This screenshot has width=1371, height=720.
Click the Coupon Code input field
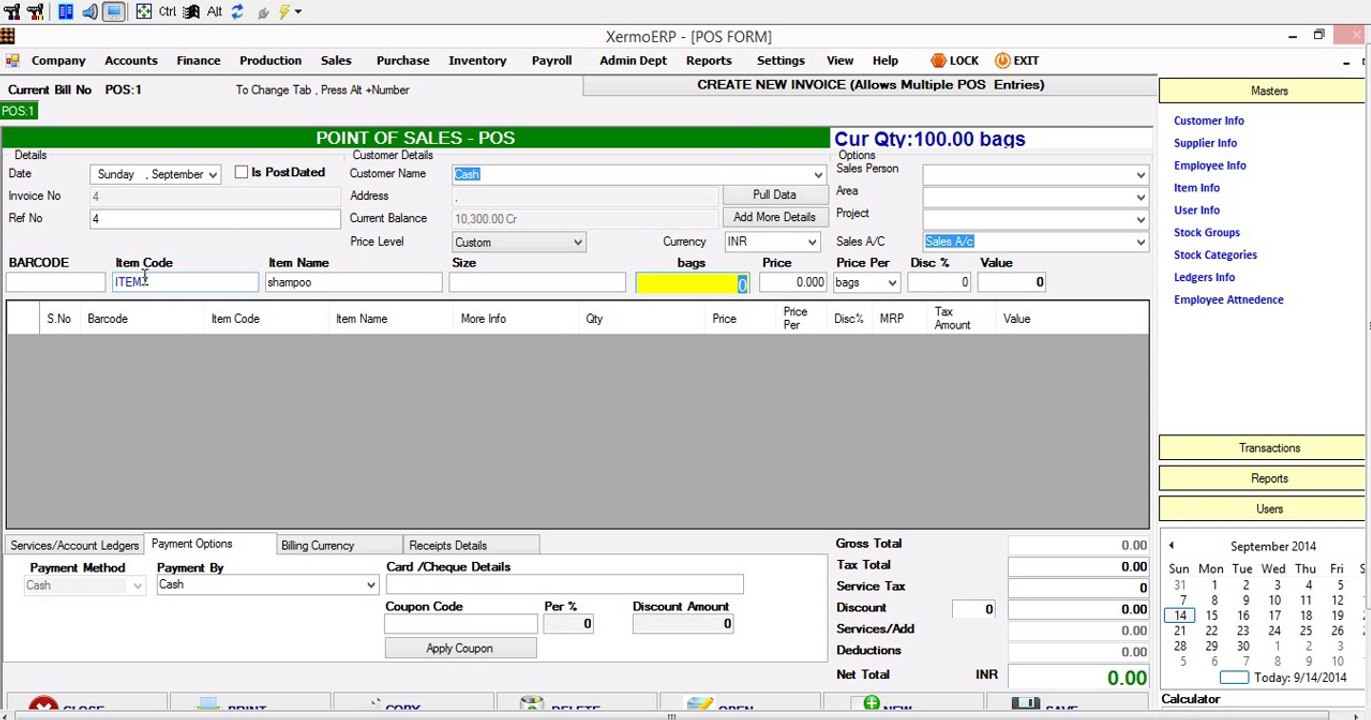(x=461, y=624)
